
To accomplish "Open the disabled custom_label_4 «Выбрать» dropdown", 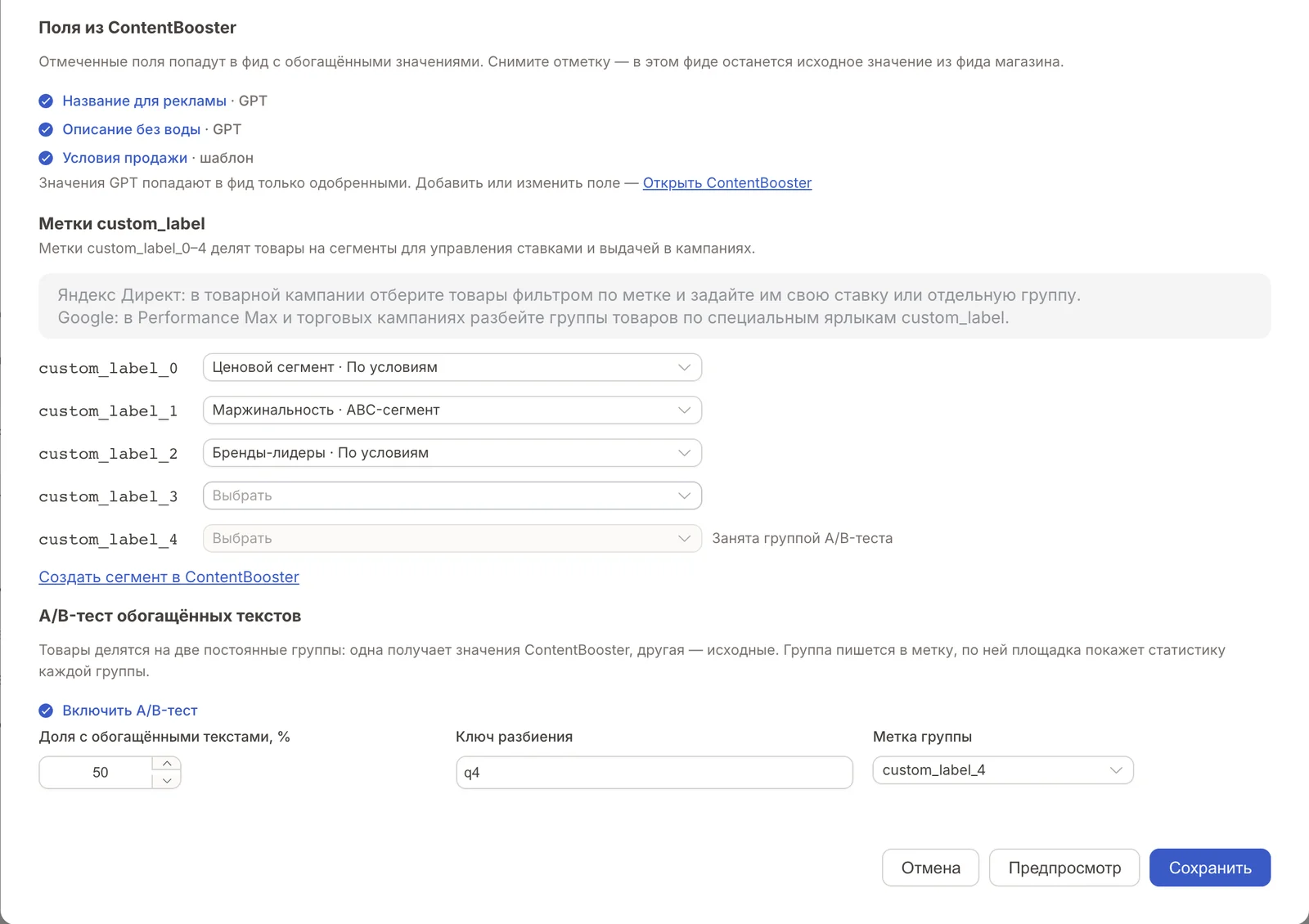I will pos(452,538).
